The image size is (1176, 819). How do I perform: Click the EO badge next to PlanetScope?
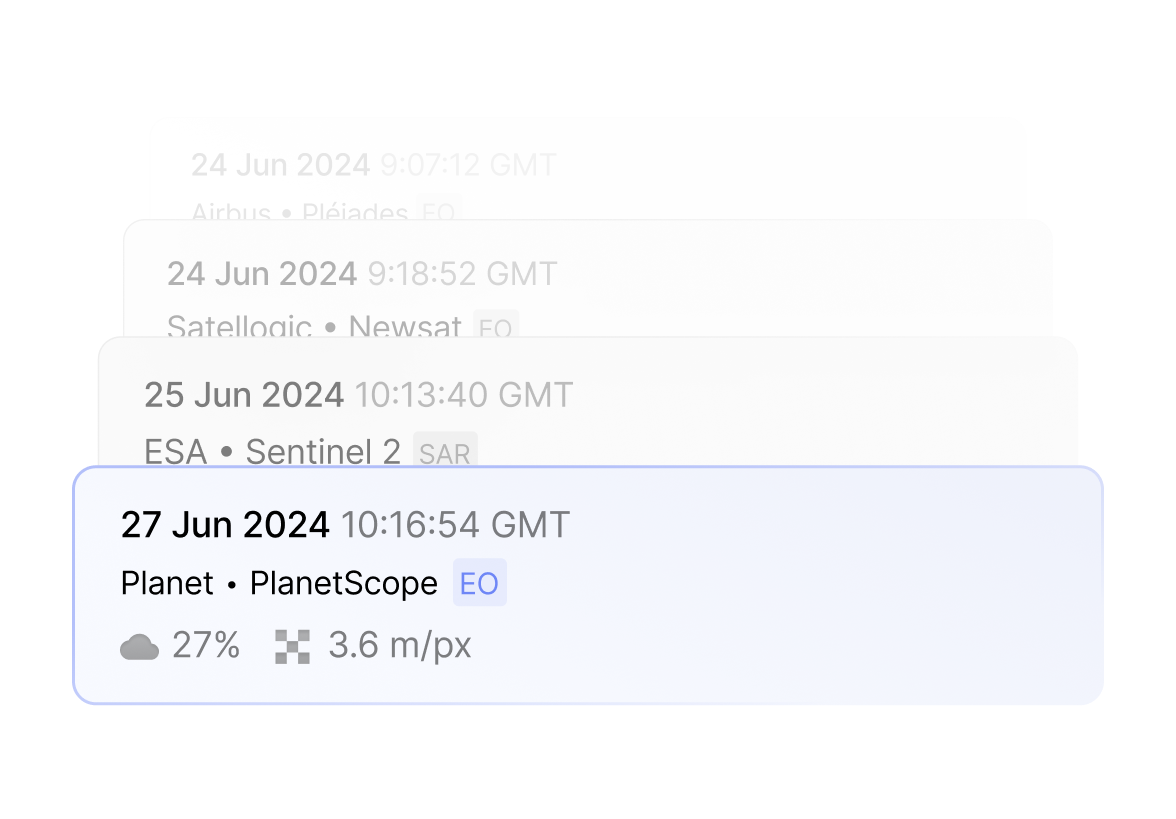click(479, 583)
